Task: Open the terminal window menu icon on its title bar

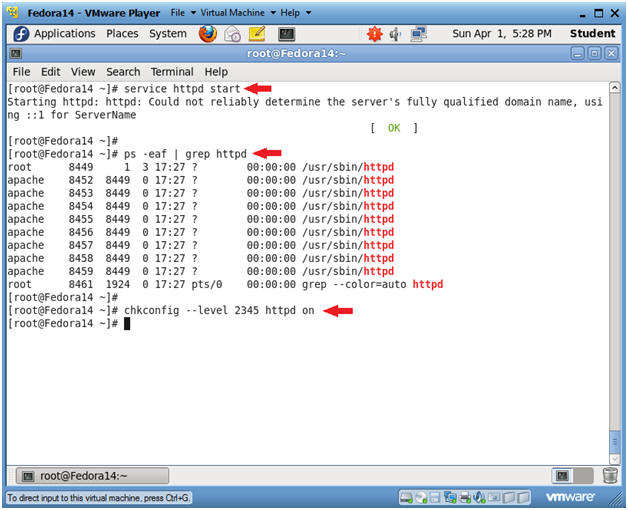Action: (x=16, y=53)
